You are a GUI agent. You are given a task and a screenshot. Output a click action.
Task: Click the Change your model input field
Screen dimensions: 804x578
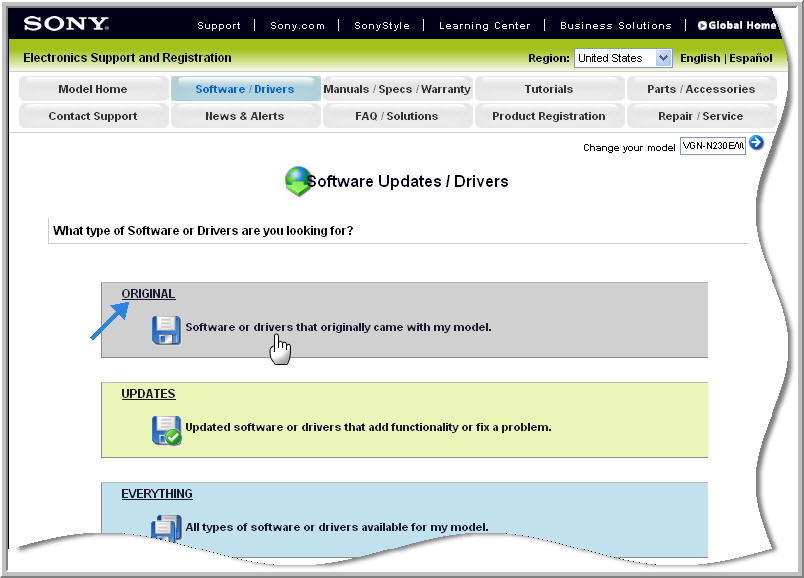[713, 146]
